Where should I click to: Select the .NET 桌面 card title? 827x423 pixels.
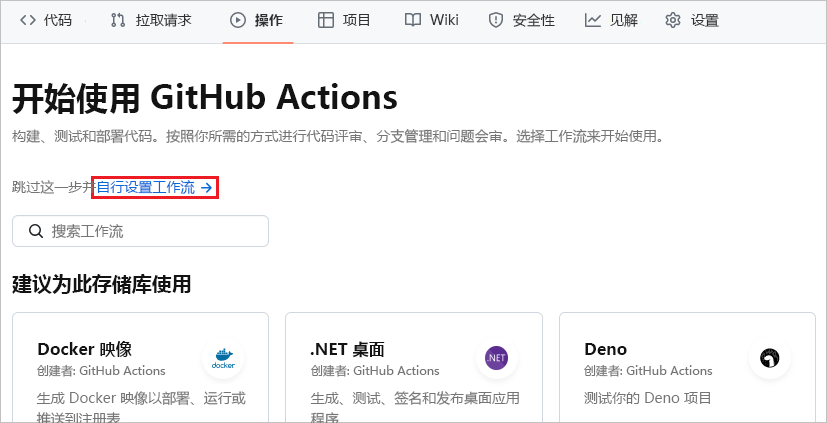tap(348, 349)
